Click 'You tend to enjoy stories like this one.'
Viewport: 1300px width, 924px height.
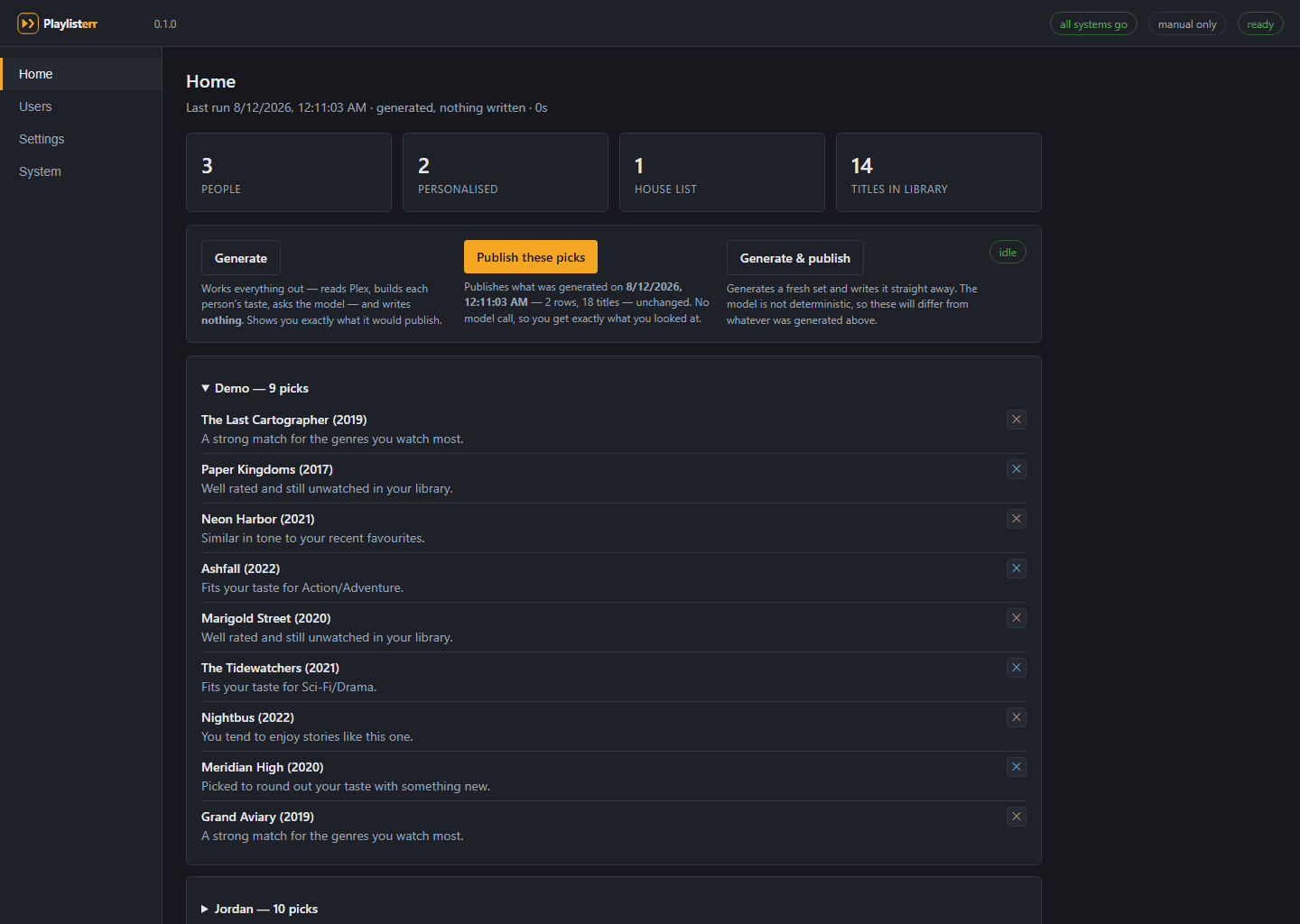307,736
